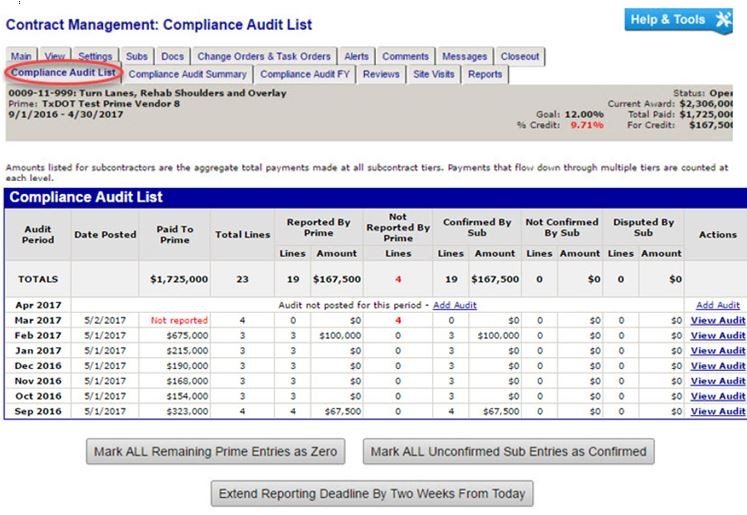
Task: Open the Site Visits tab
Action: point(433,74)
